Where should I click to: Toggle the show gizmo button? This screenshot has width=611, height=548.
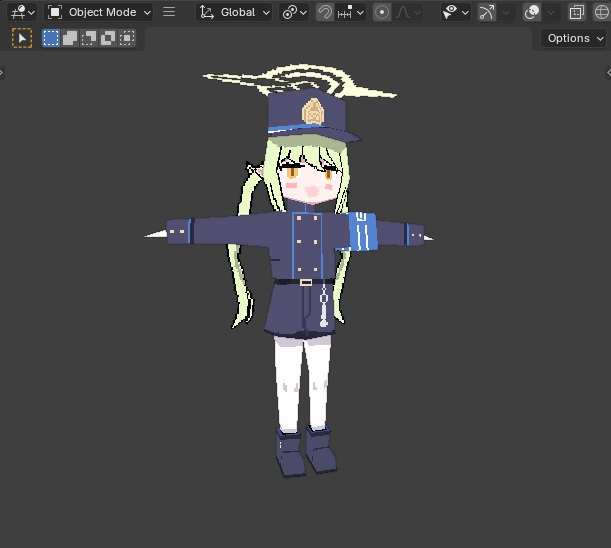click(486, 12)
